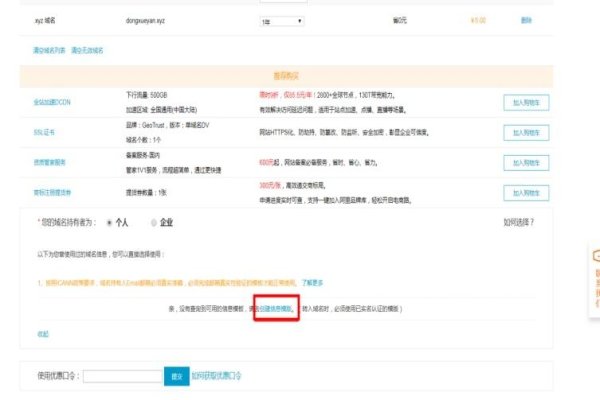Open 如何获取优惠口令 link

pos(216,376)
